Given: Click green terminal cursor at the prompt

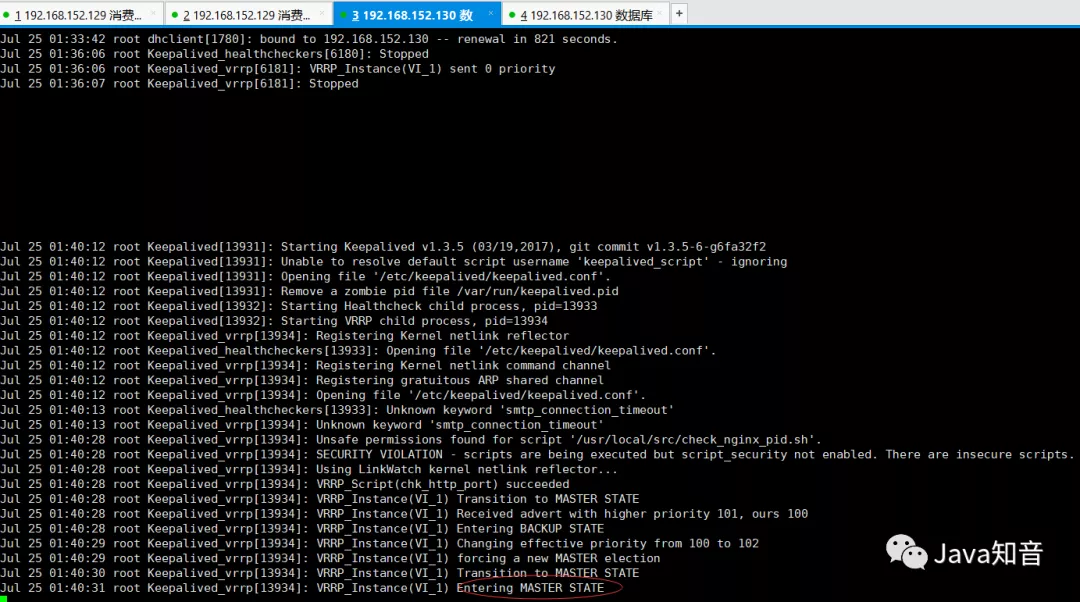Looking at the screenshot, I should point(3,599).
